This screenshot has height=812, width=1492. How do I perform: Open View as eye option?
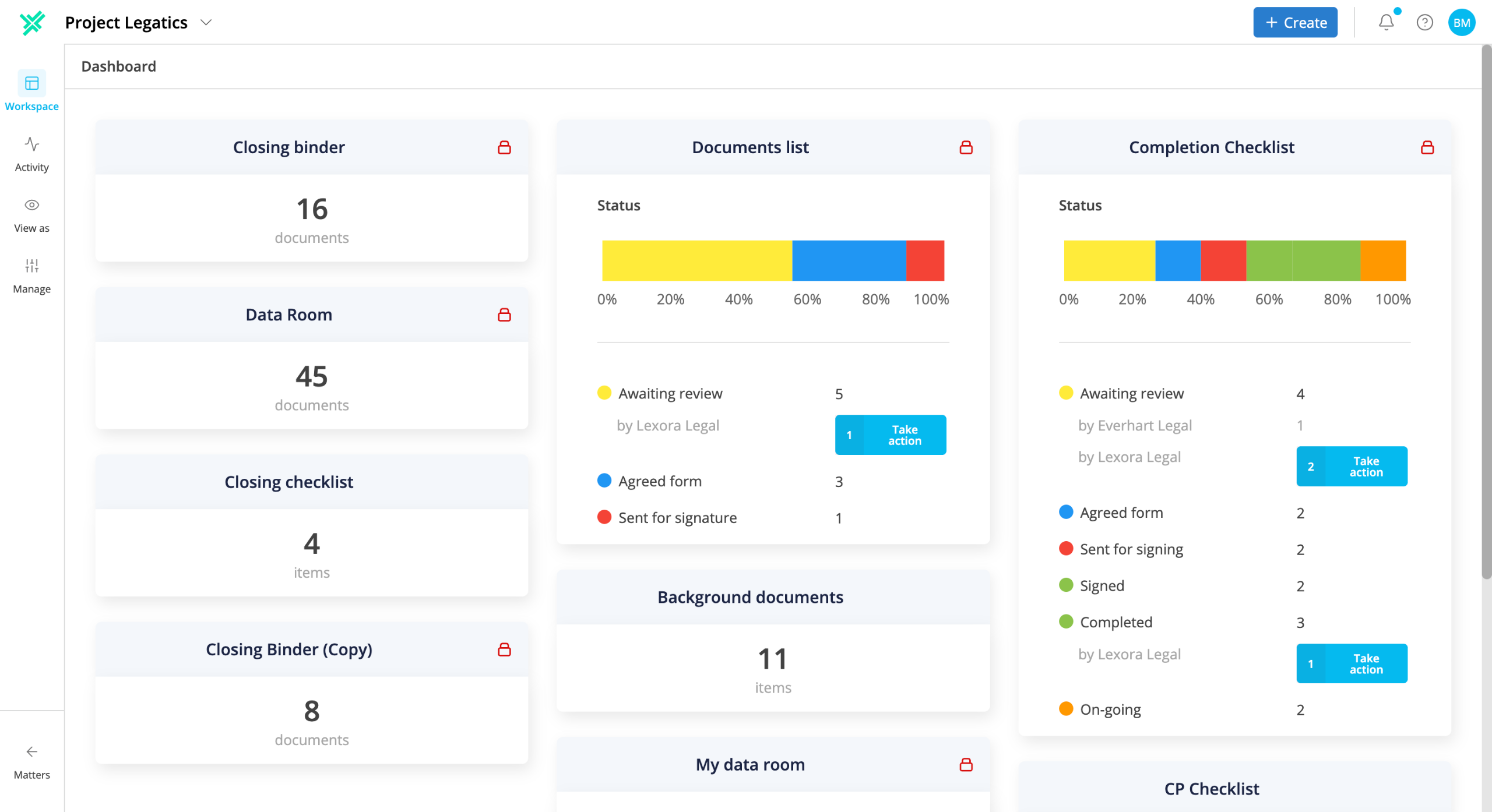pyautogui.click(x=32, y=215)
